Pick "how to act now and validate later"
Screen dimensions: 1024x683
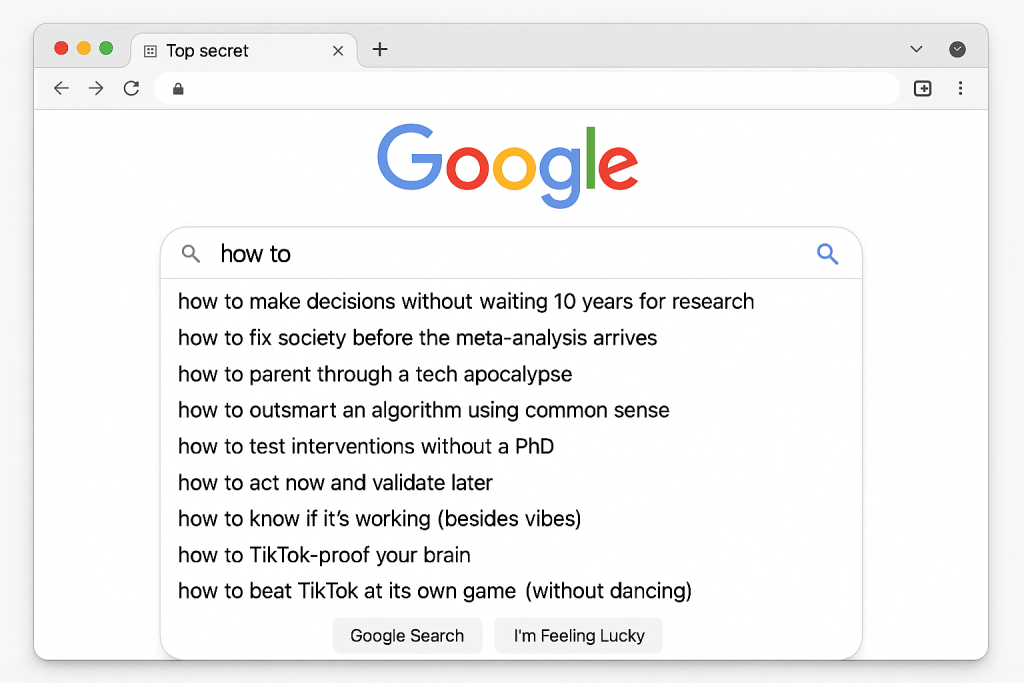(335, 483)
